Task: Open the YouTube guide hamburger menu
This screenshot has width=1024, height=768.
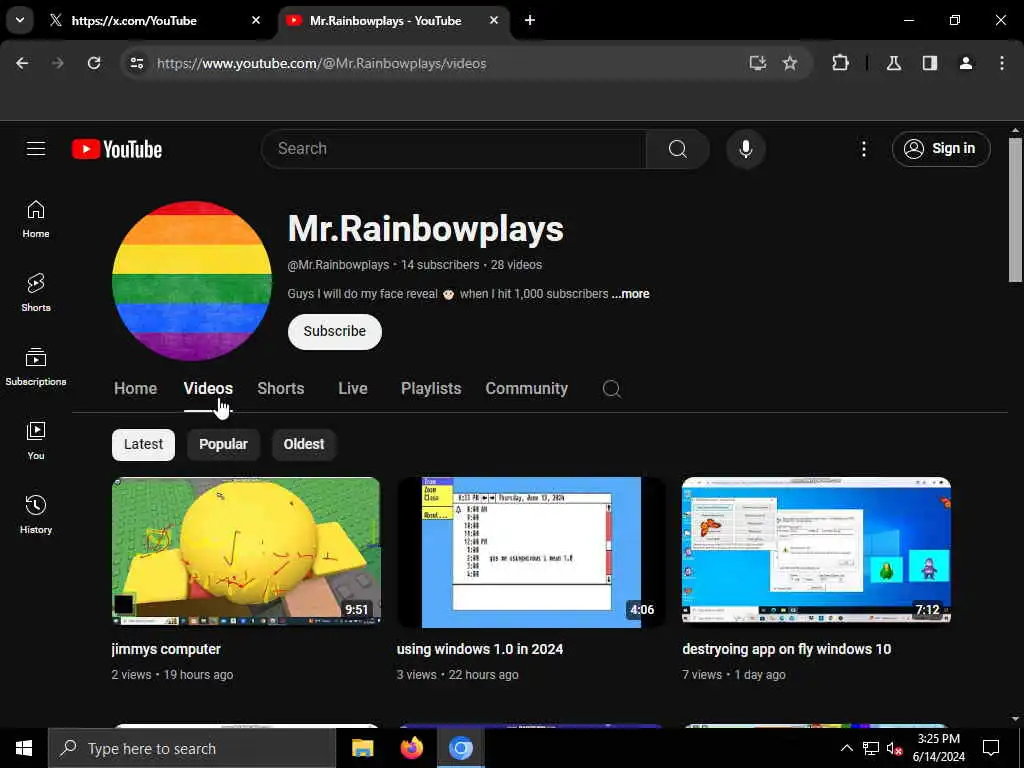Action: tap(36, 149)
